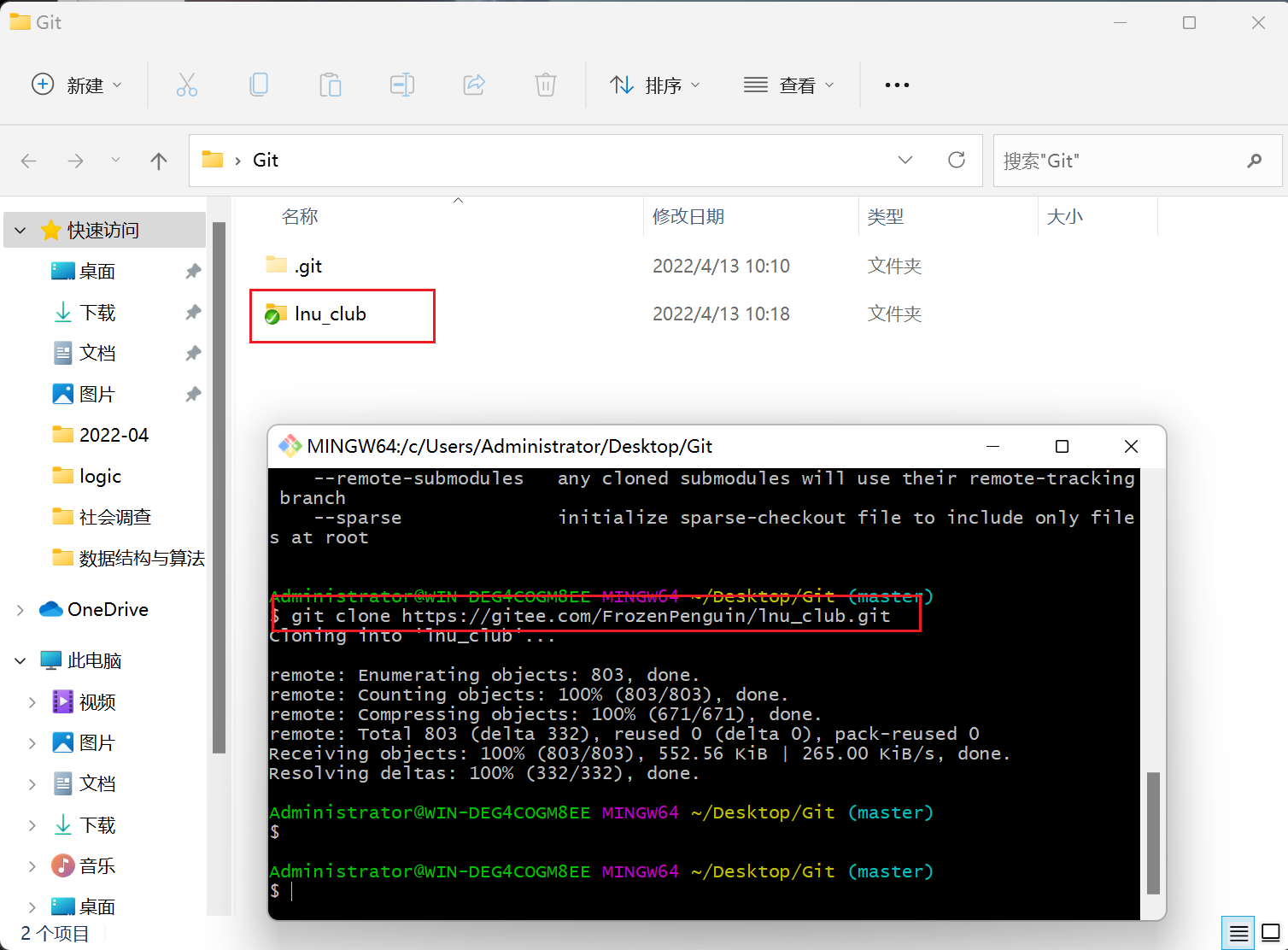Image resolution: width=1288 pixels, height=950 pixels.
Task: Select lnu_club folder icon with green check
Action: [x=275, y=314]
